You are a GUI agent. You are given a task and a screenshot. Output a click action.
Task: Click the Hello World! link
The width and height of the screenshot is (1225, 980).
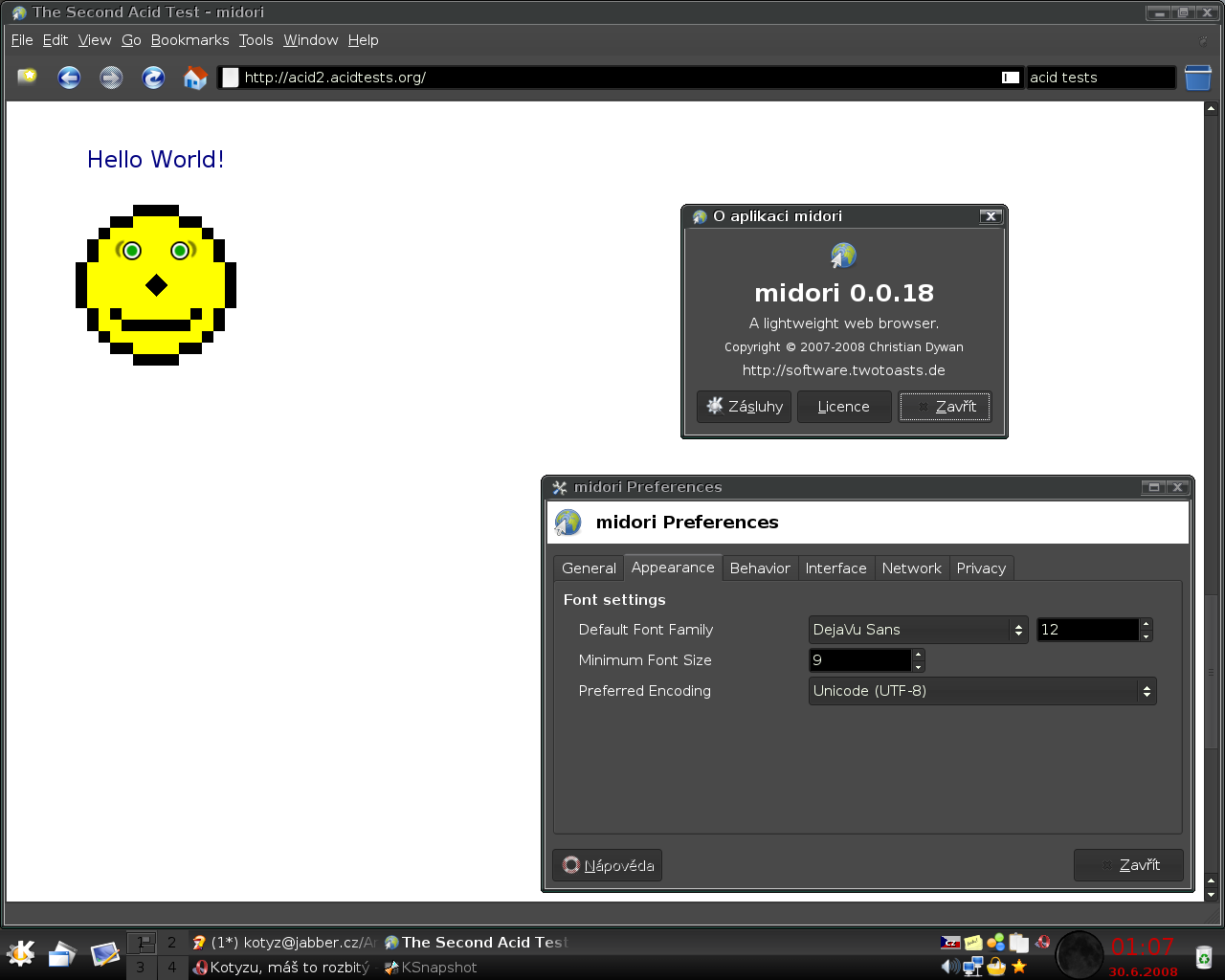156,160
